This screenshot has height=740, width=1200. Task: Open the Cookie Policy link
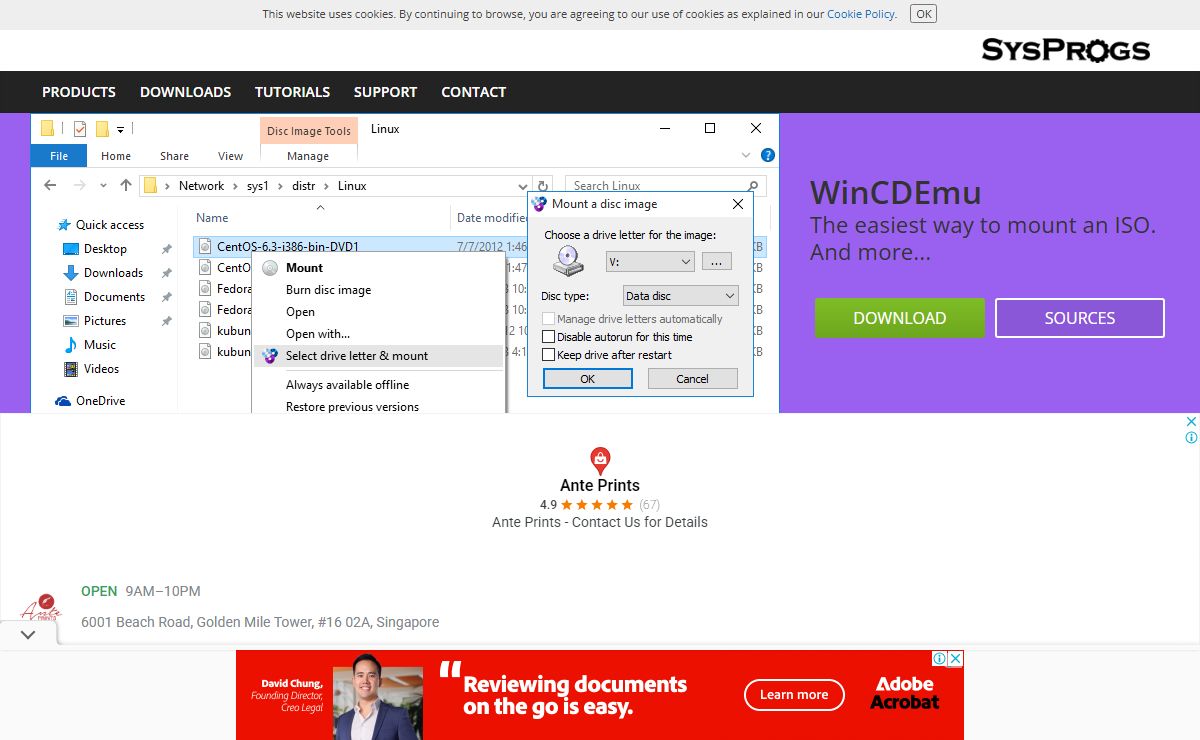(861, 14)
